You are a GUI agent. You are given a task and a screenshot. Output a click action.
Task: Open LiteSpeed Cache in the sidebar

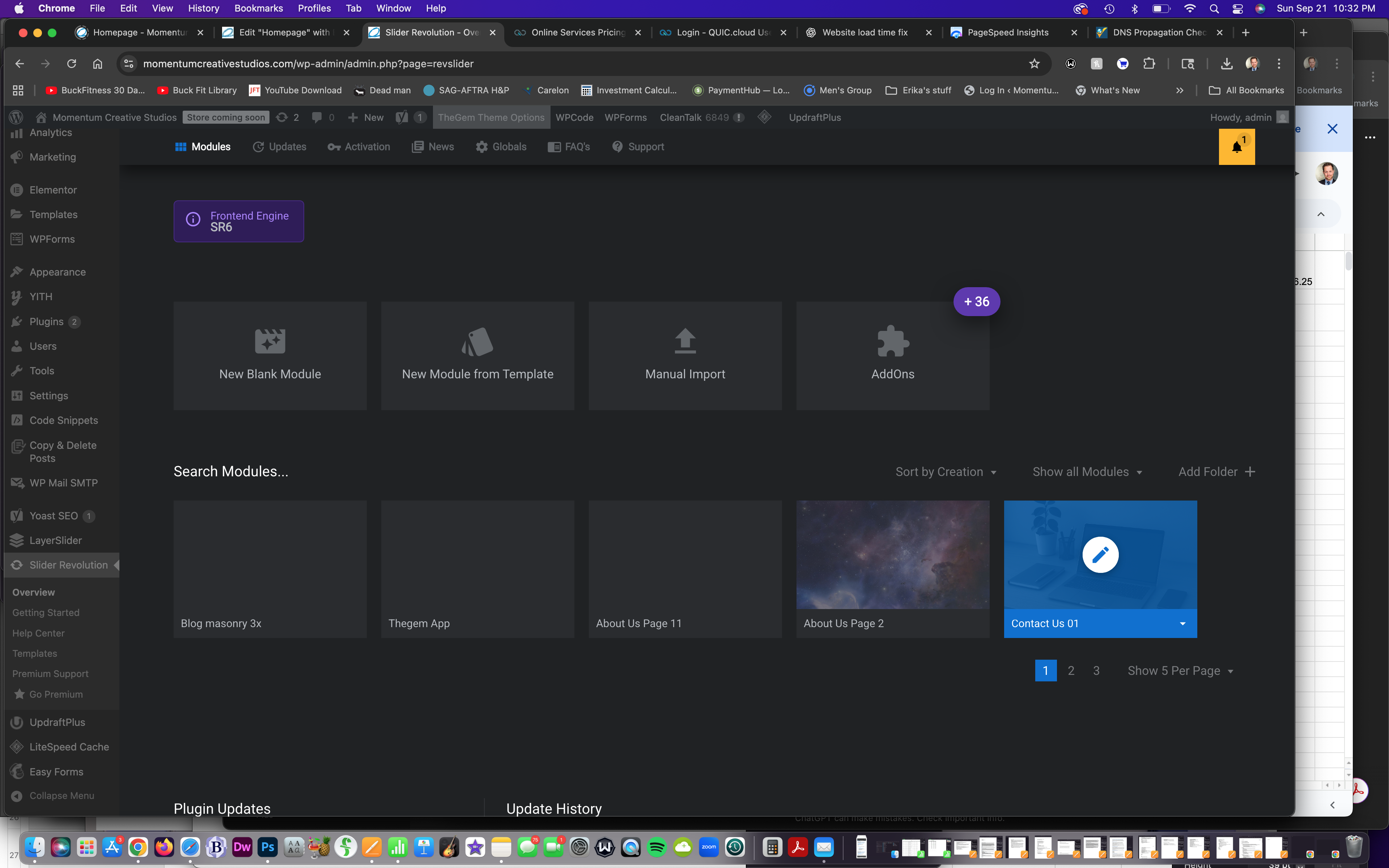click(69, 747)
